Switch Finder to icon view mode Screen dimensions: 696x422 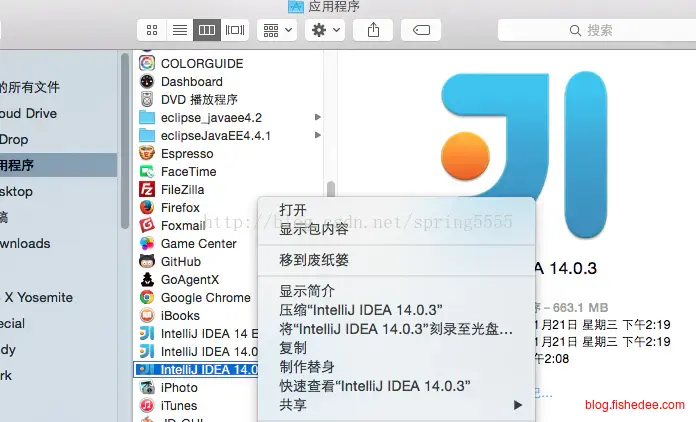pyautogui.click(x=152, y=30)
